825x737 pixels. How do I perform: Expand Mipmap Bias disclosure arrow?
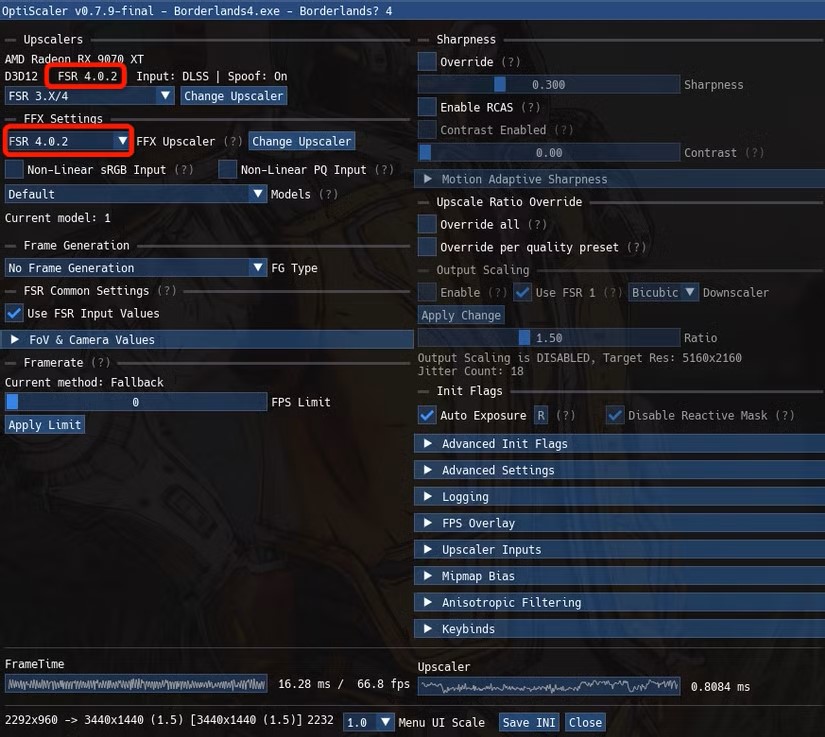(x=428, y=576)
